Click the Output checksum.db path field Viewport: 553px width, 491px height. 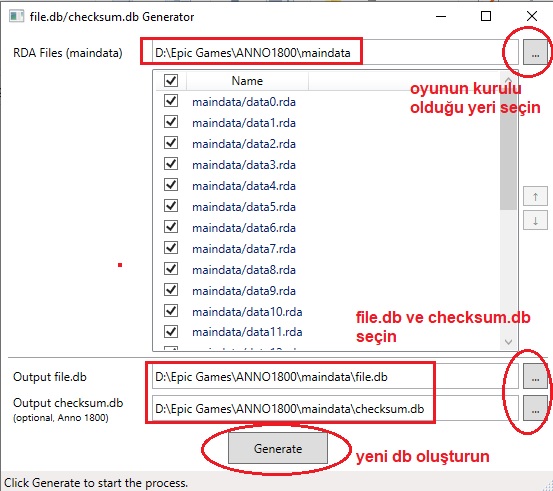pyautogui.click(x=335, y=408)
